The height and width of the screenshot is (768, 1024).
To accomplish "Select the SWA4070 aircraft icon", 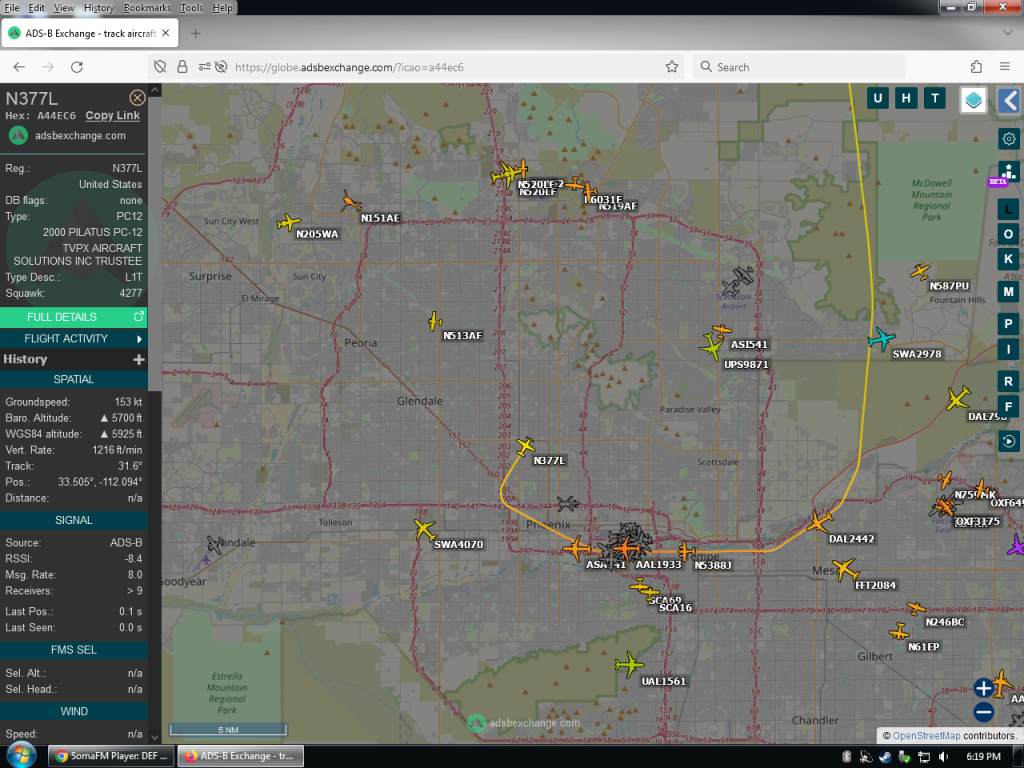I will coord(424,528).
